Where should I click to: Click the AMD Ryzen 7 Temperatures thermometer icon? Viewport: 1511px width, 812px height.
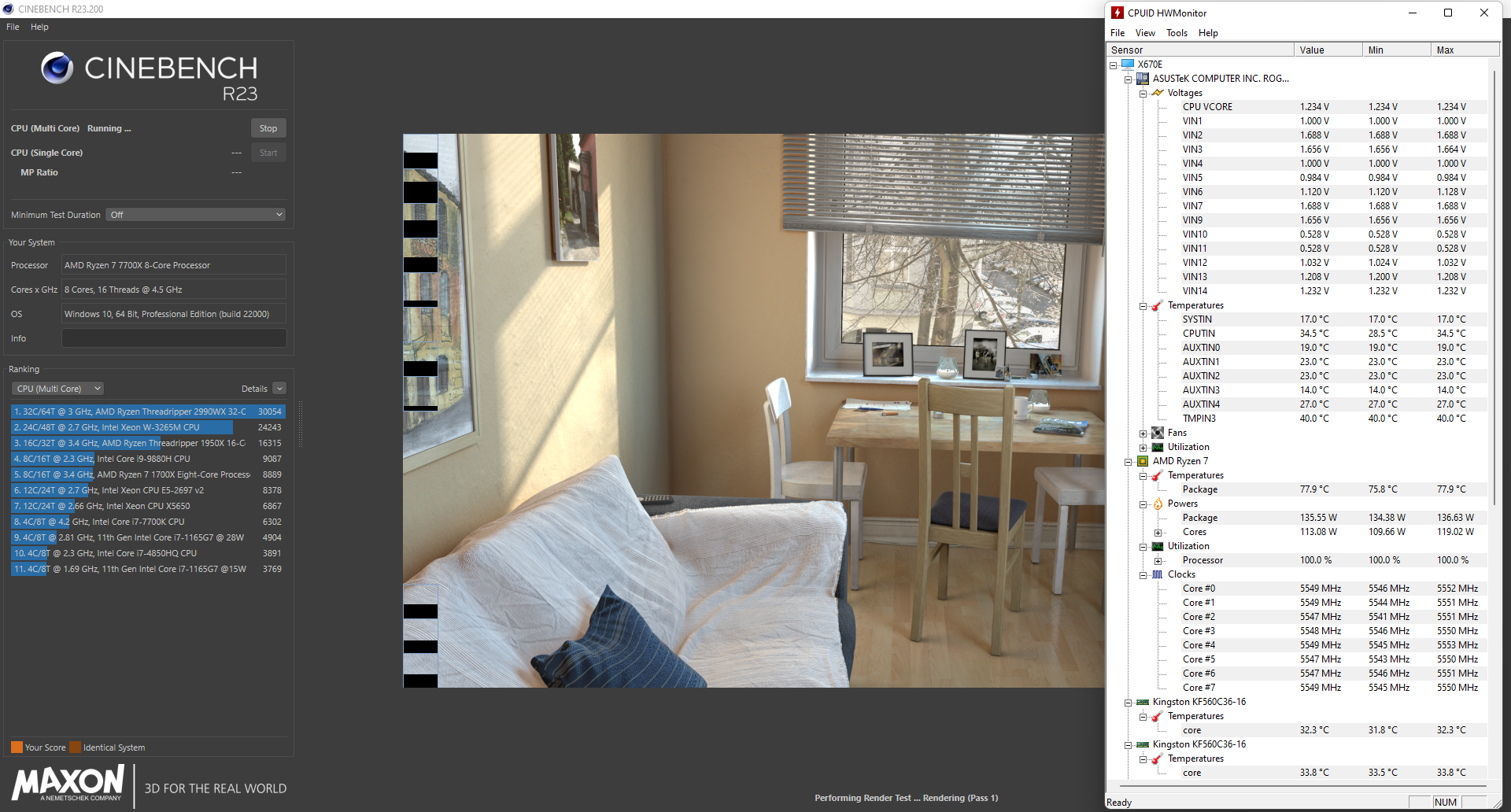click(1158, 475)
